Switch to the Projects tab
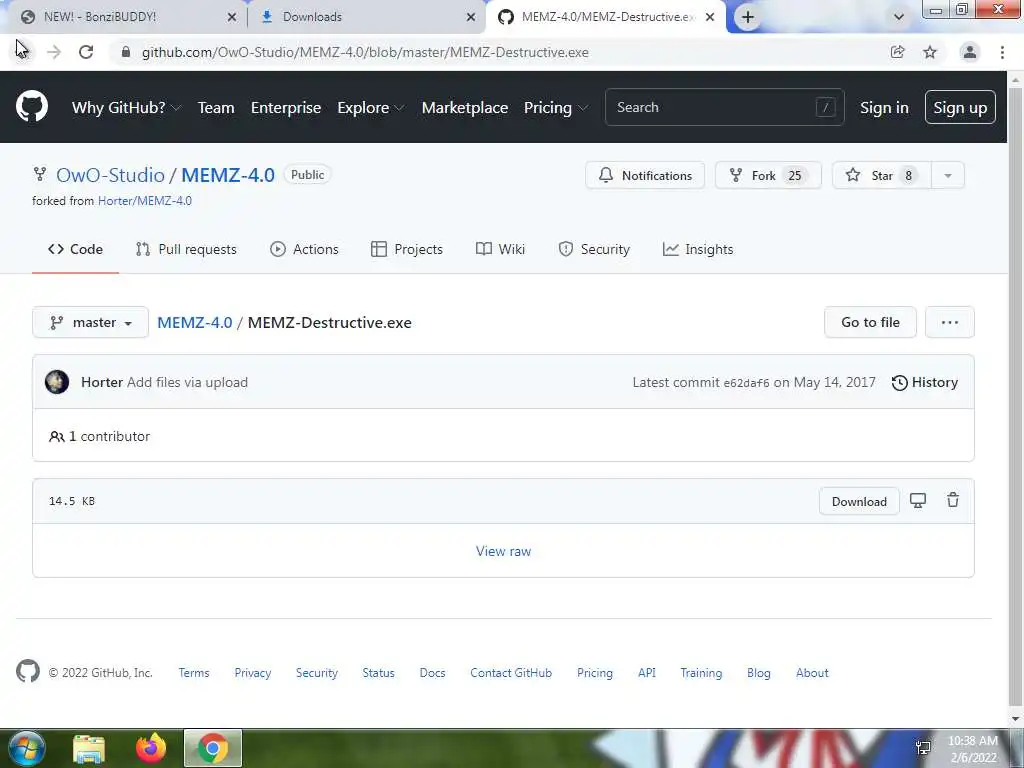 (x=407, y=249)
